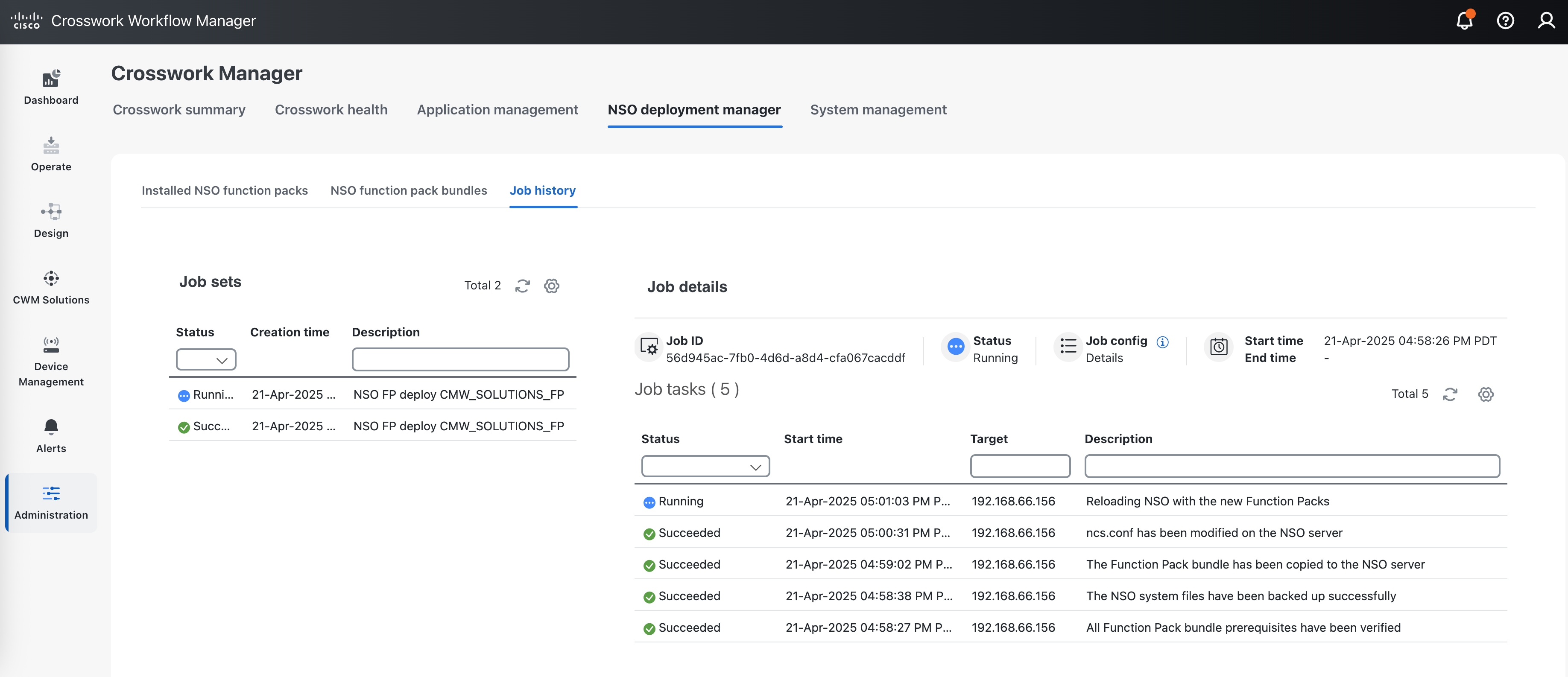
Task: Click the Job sets Creation time column header
Action: coord(289,333)
